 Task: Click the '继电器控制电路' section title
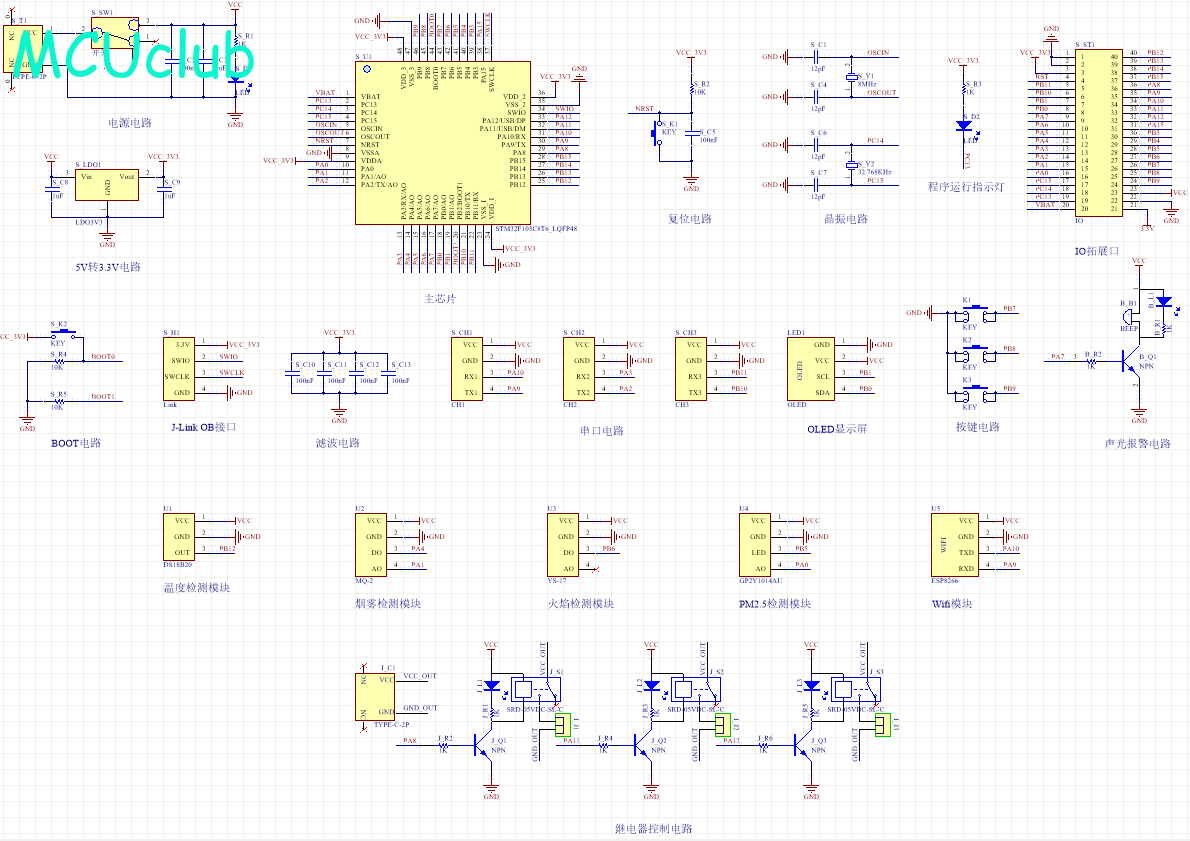[653, 829]
